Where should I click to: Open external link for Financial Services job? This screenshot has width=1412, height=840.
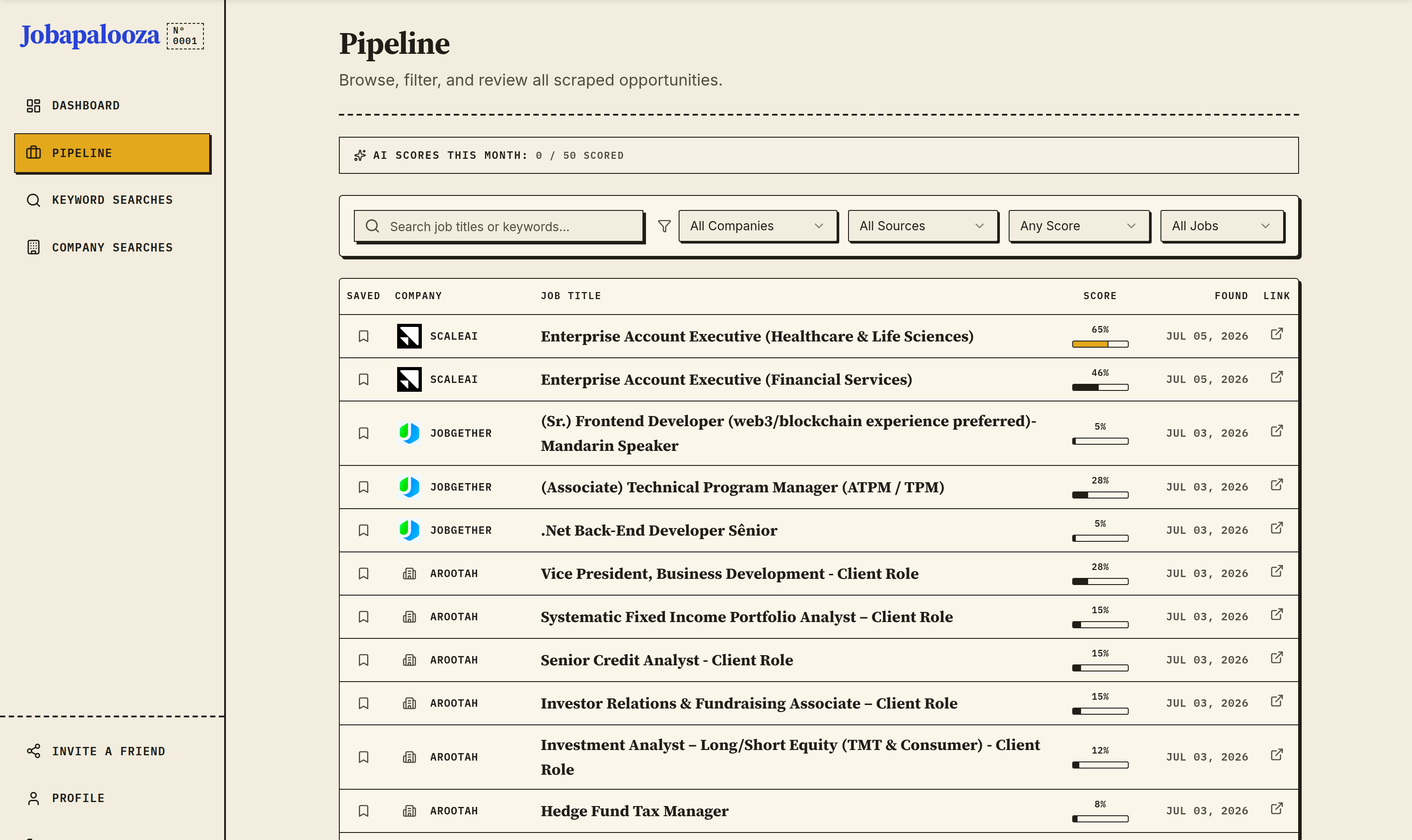tap(1277, 377)
